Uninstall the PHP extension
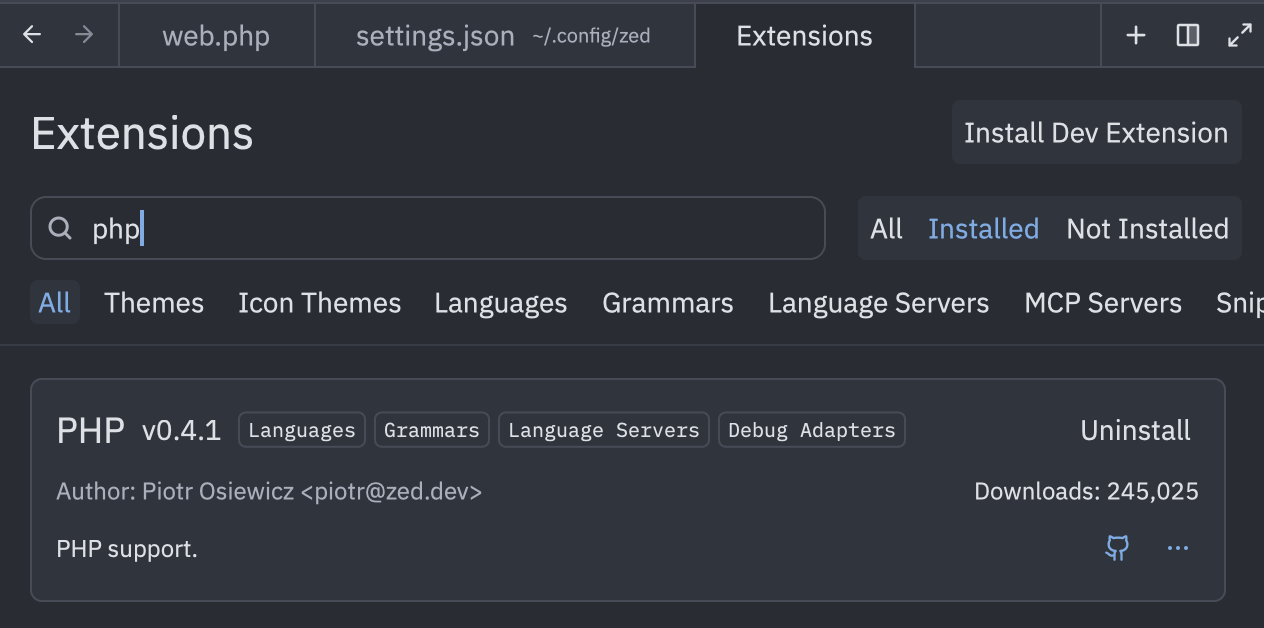Image resolution: width=1264 pixels, height=628 pixels. tap(1135, 430)
